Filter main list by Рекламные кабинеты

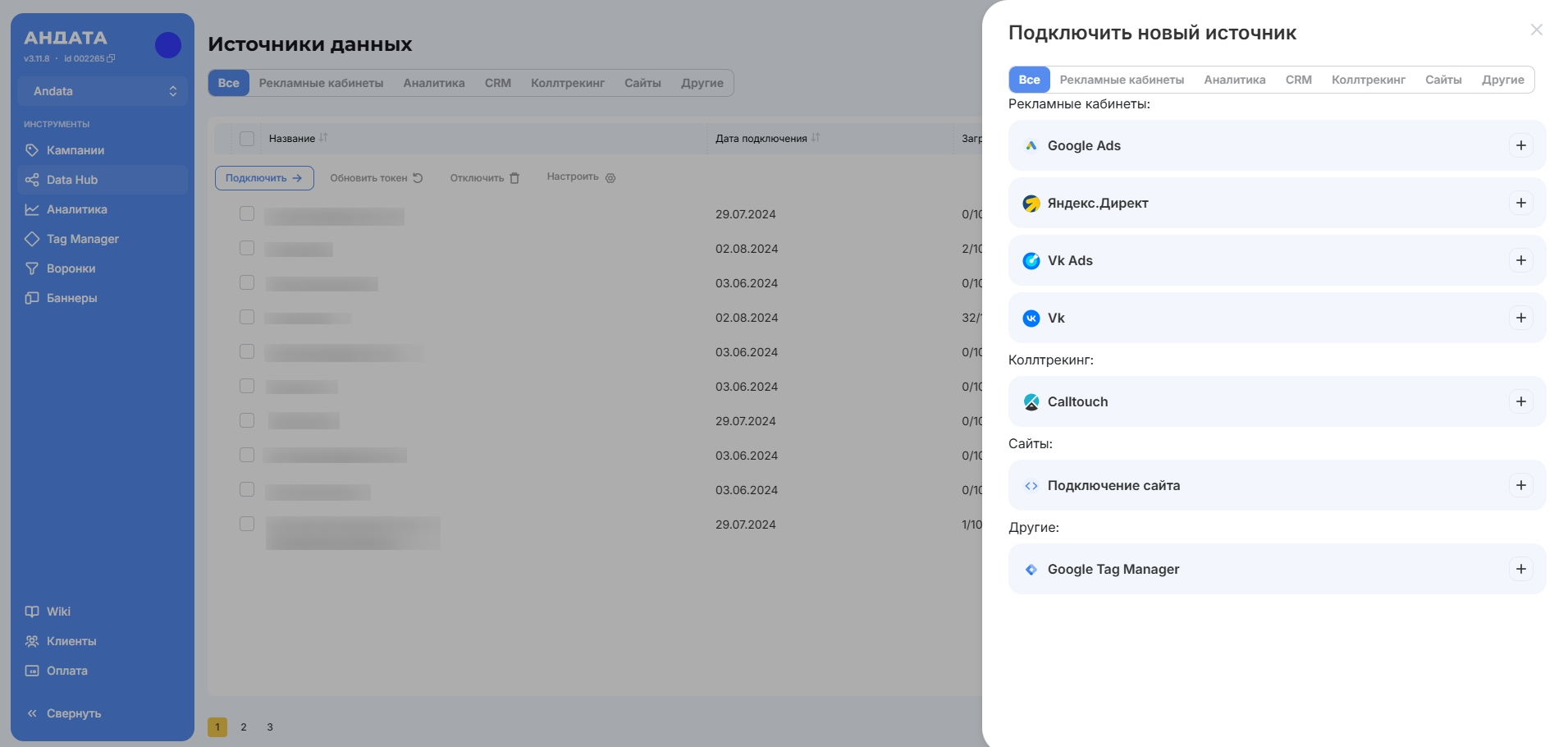click(x=321, y=83)
